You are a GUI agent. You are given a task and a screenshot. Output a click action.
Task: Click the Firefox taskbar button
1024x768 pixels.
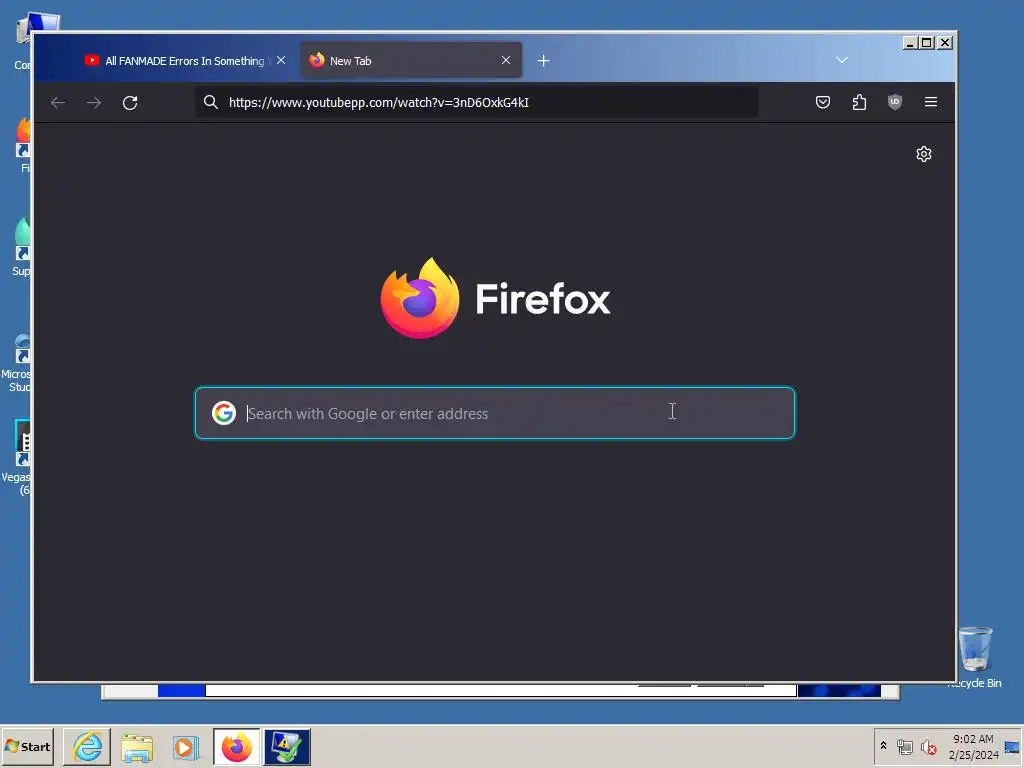236,746
